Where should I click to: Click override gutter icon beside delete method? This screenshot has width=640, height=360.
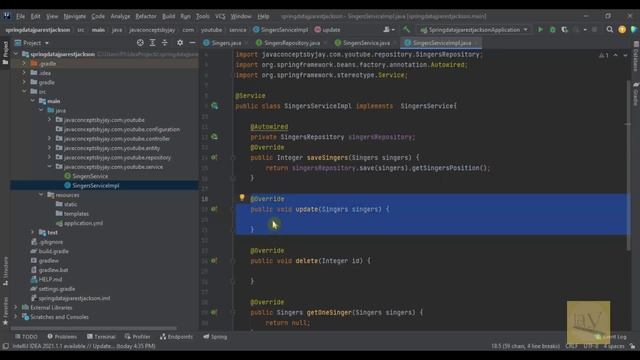[214, 260]
